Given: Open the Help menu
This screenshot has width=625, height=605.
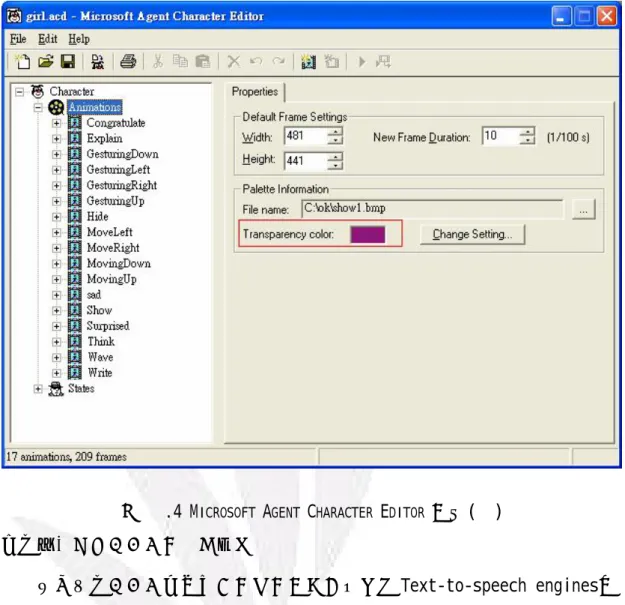Looking at the screenshot, I should coord(79,39).
